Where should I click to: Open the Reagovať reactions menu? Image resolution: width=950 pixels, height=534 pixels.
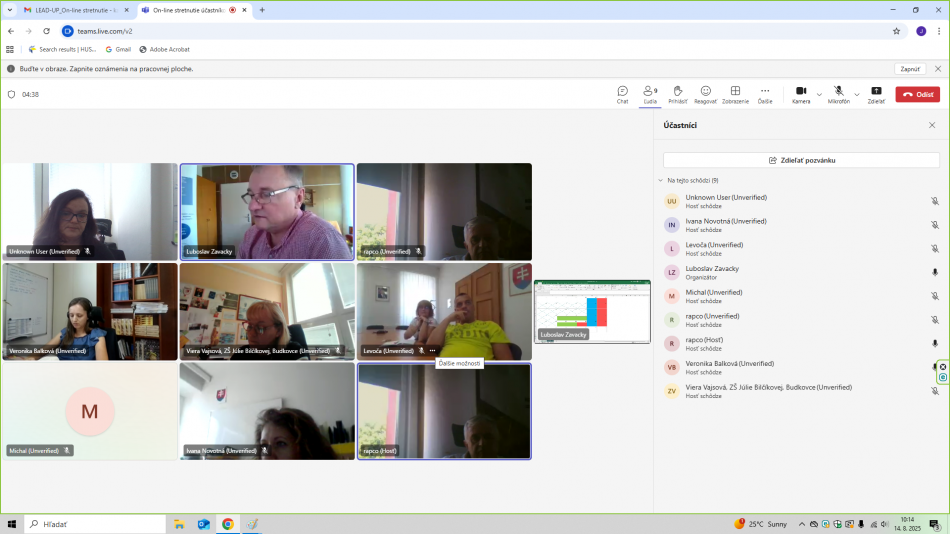pos(705,94)
